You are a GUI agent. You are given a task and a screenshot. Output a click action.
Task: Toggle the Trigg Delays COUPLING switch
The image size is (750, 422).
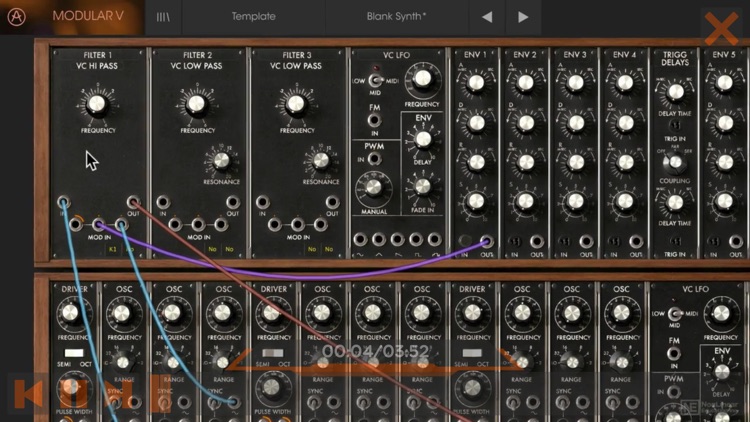674,163
